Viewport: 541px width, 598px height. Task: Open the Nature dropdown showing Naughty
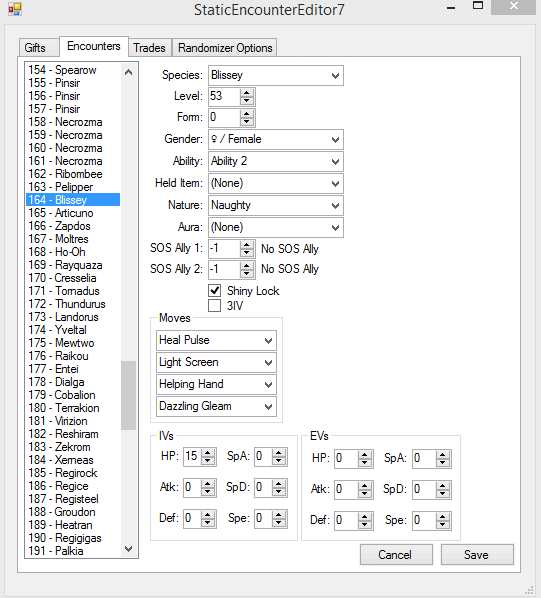[276, 206]
